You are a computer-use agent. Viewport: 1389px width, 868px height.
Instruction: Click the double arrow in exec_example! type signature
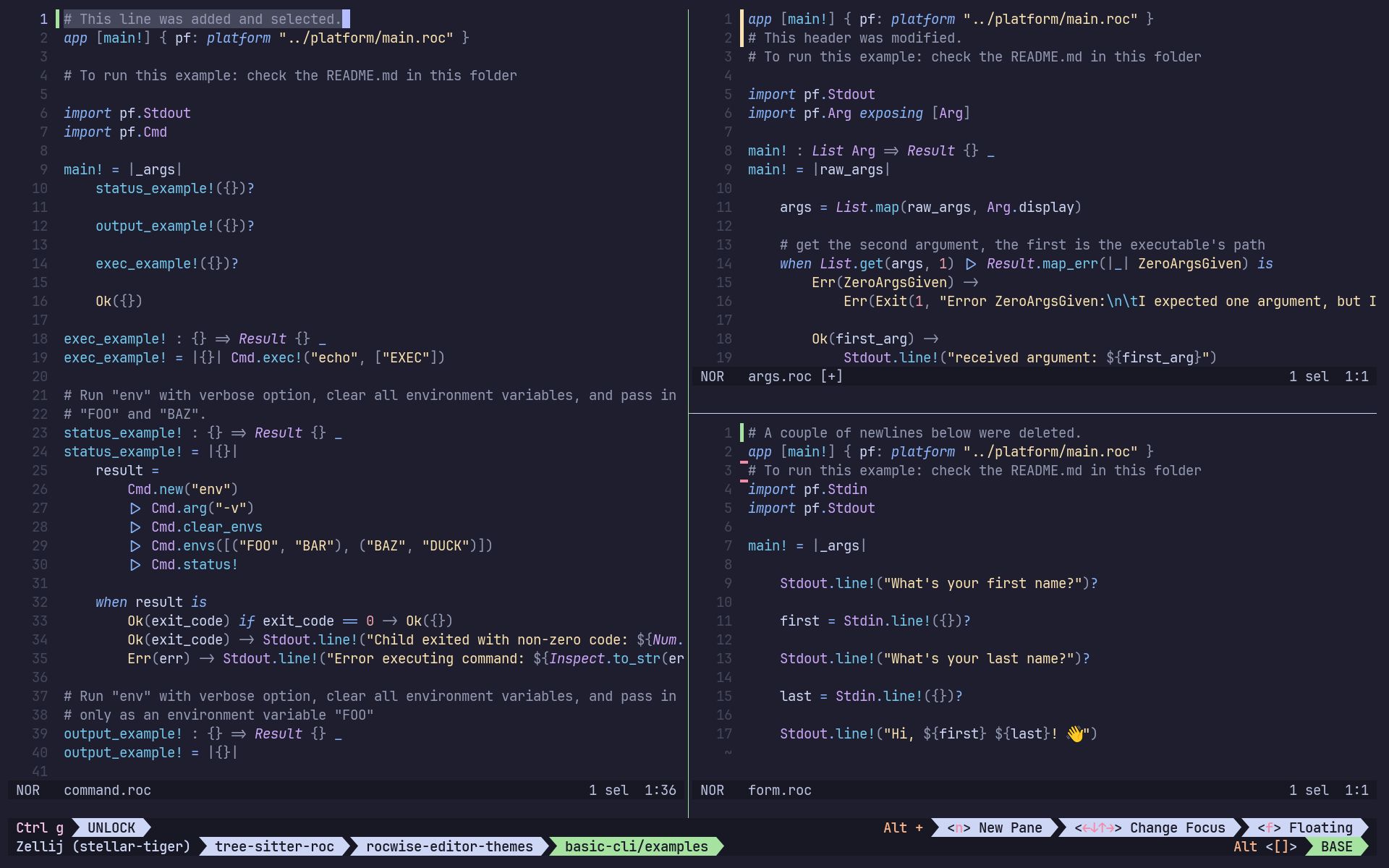[223, 339]
